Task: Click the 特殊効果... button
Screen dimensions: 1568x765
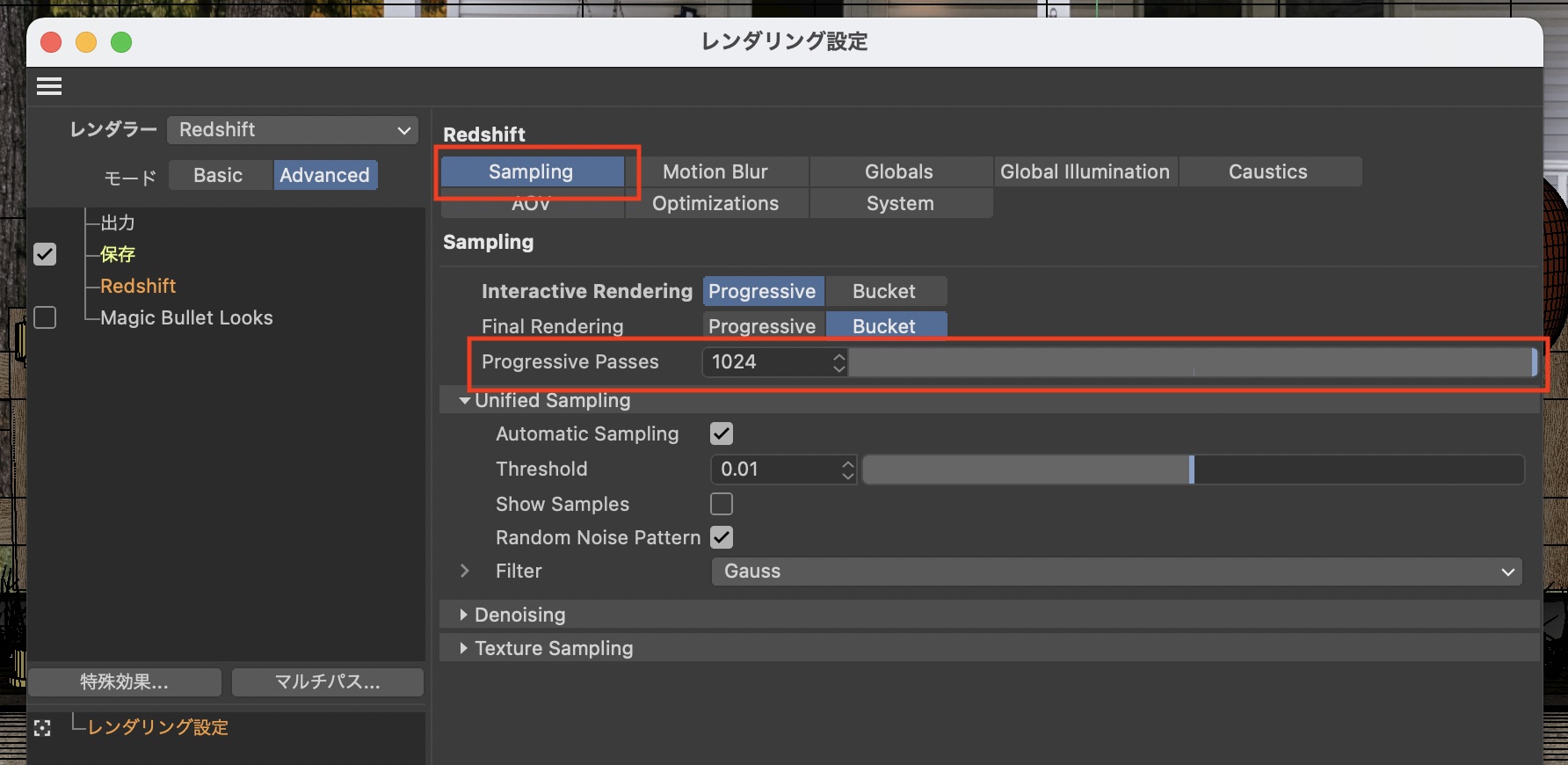Action: point(125,682)
